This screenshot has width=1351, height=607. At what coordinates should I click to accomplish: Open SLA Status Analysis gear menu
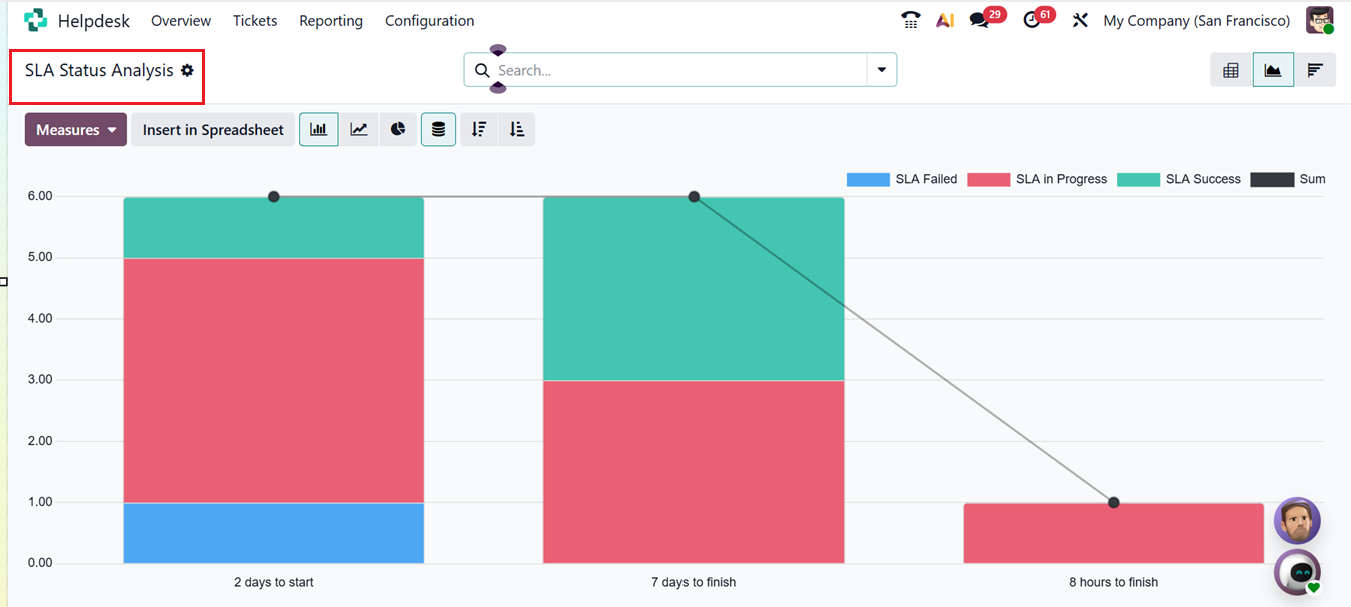(x=187, y=71)
